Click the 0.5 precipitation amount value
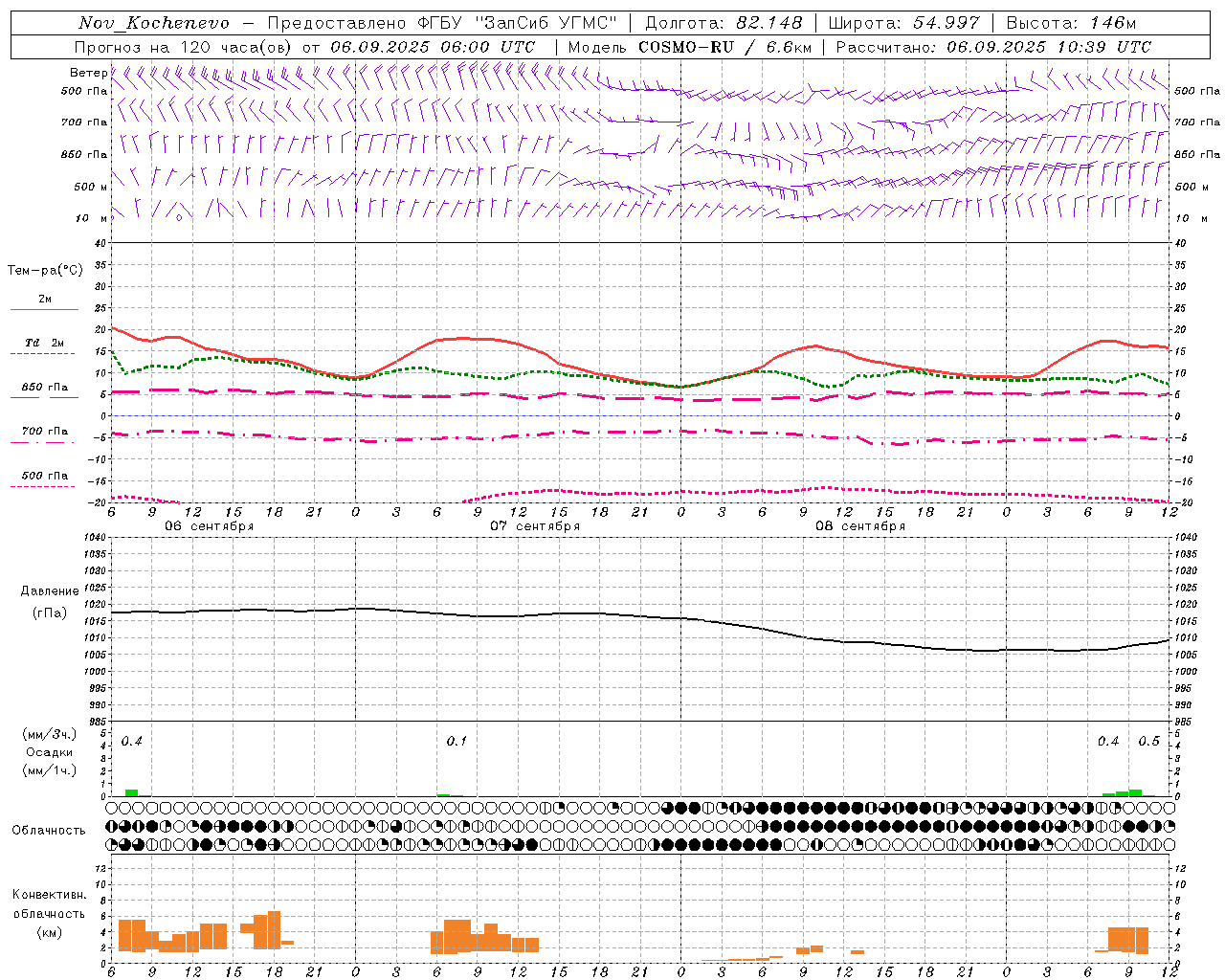1225x980 pixels. [1148, 742]
